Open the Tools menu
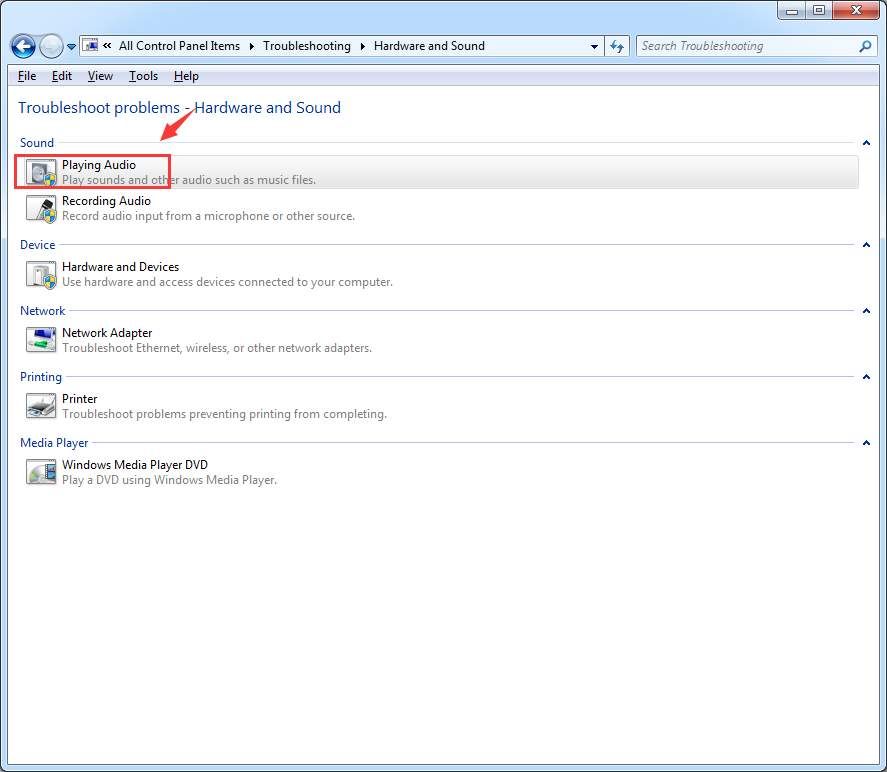The image size is (887, 772). (x=143, y=76)
